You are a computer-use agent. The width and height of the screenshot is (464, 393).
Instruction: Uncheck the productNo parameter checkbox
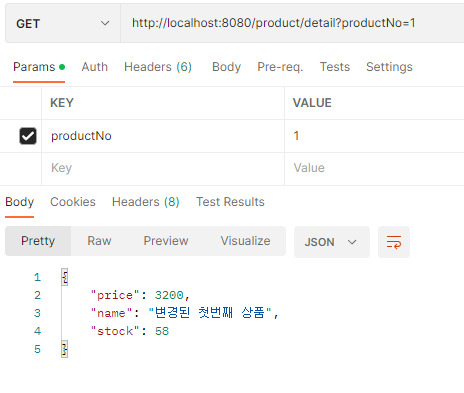click(x=28, y=136)
